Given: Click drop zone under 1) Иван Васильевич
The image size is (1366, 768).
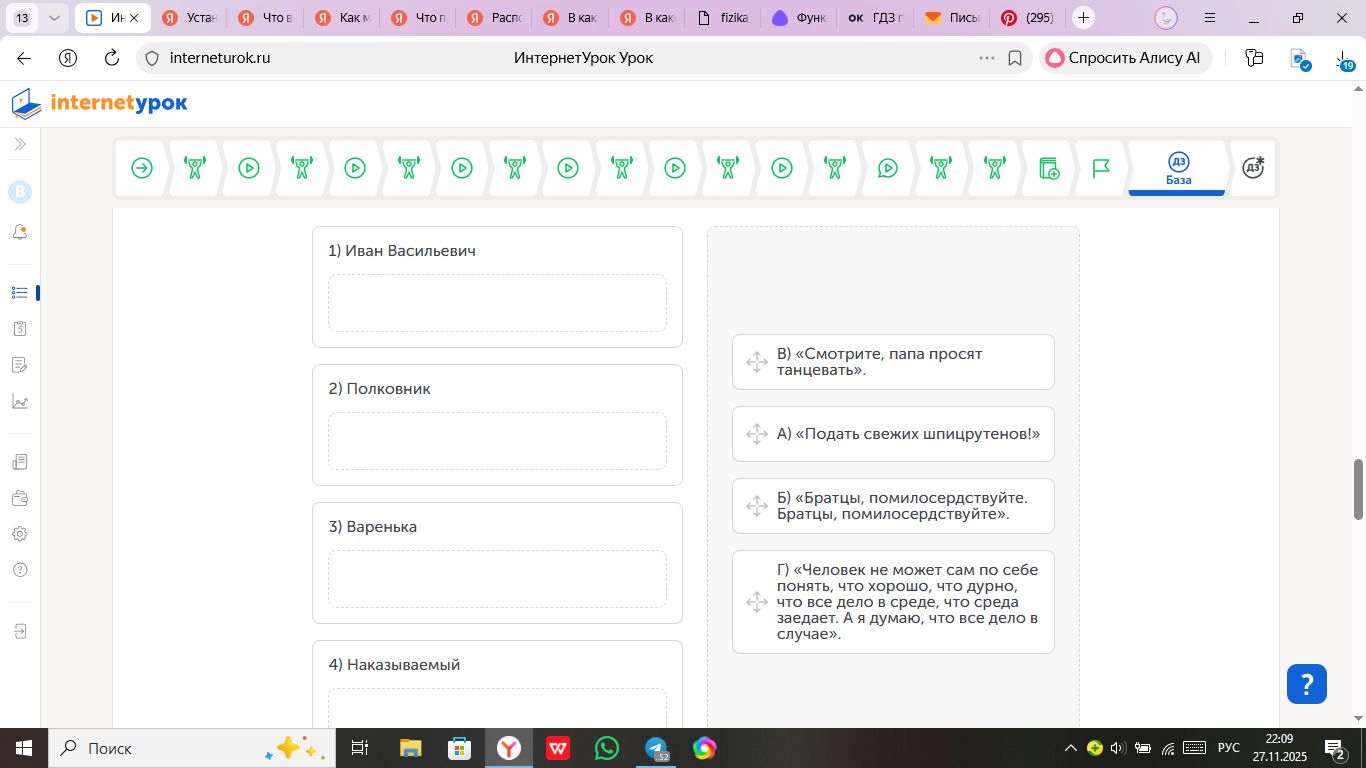Looking at the screenshot, I should click(497, 303).
